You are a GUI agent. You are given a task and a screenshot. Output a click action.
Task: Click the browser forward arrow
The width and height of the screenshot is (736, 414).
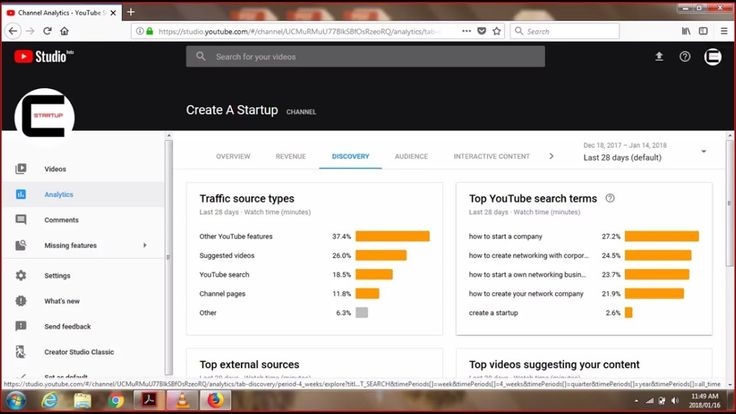30,31
